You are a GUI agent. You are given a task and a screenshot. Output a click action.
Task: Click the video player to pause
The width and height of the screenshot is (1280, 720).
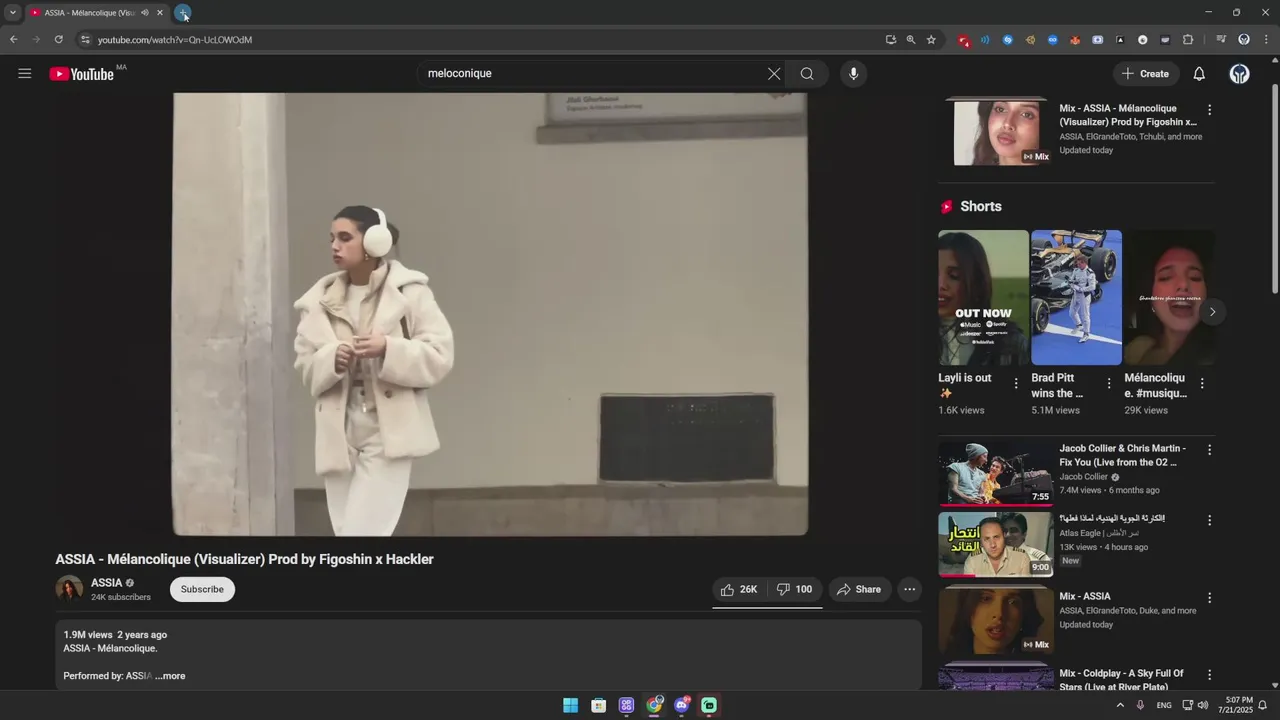490,314
